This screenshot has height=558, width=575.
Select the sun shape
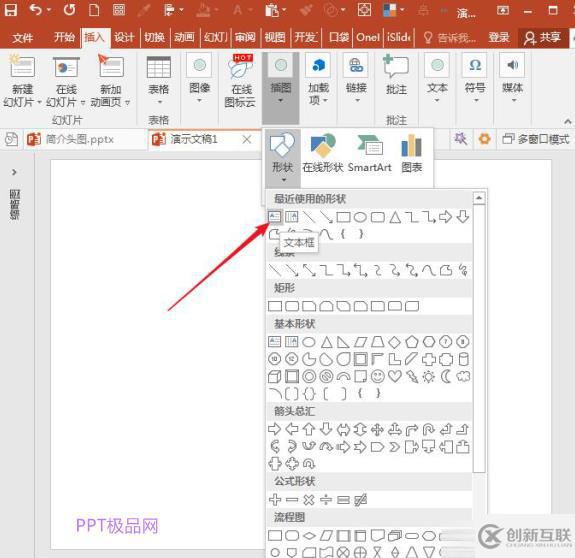pos(428,377)
